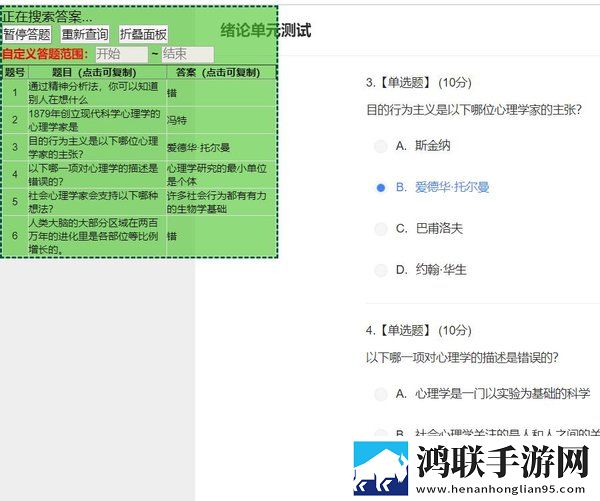
Task: Choose option C 巴甫洛夫
Action: tap(381, 229)
